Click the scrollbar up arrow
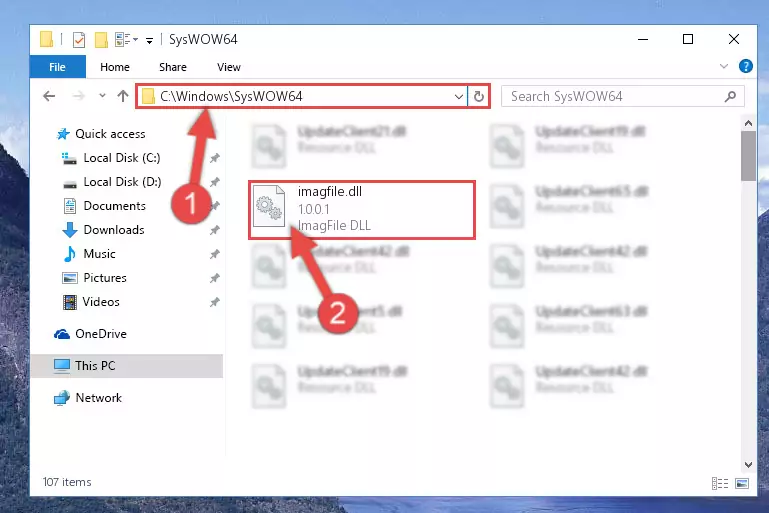 click(748, 124)
